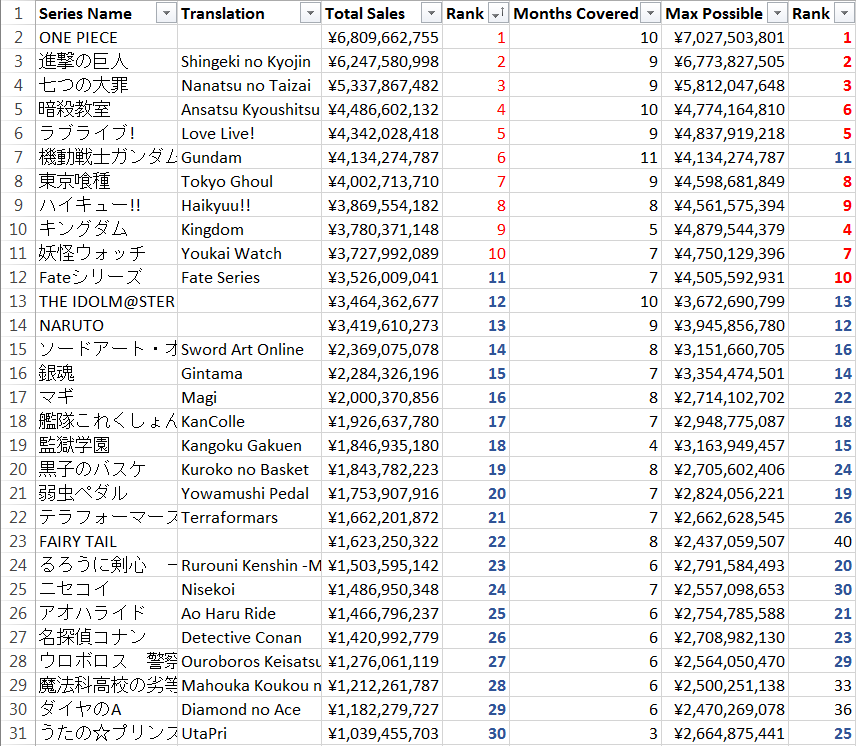Viewport: 856px width, 746px height.
Task: Select the Nanatsu no Taizai cell
Action: (249, 86)
